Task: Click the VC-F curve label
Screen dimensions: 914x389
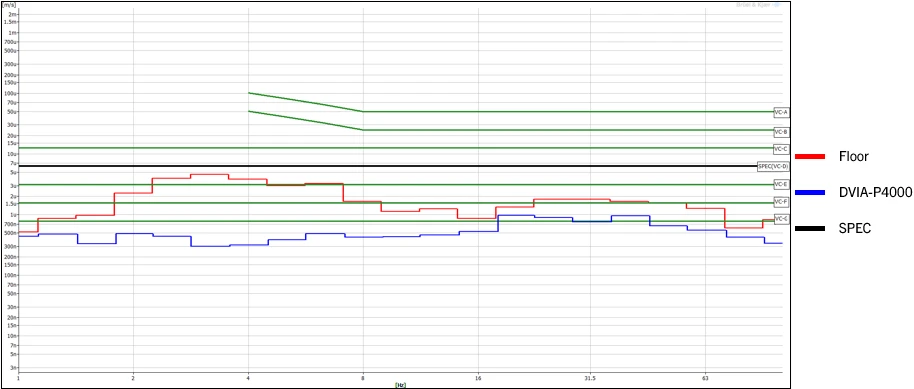Action: pyautogui.click(x=781, y=202)
